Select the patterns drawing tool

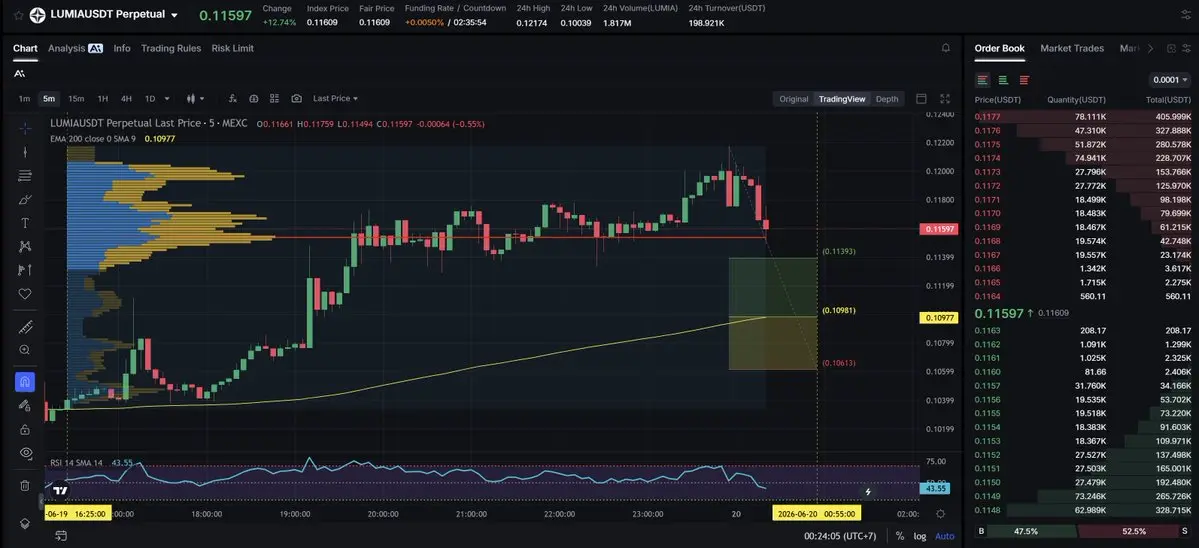[25, 246]
